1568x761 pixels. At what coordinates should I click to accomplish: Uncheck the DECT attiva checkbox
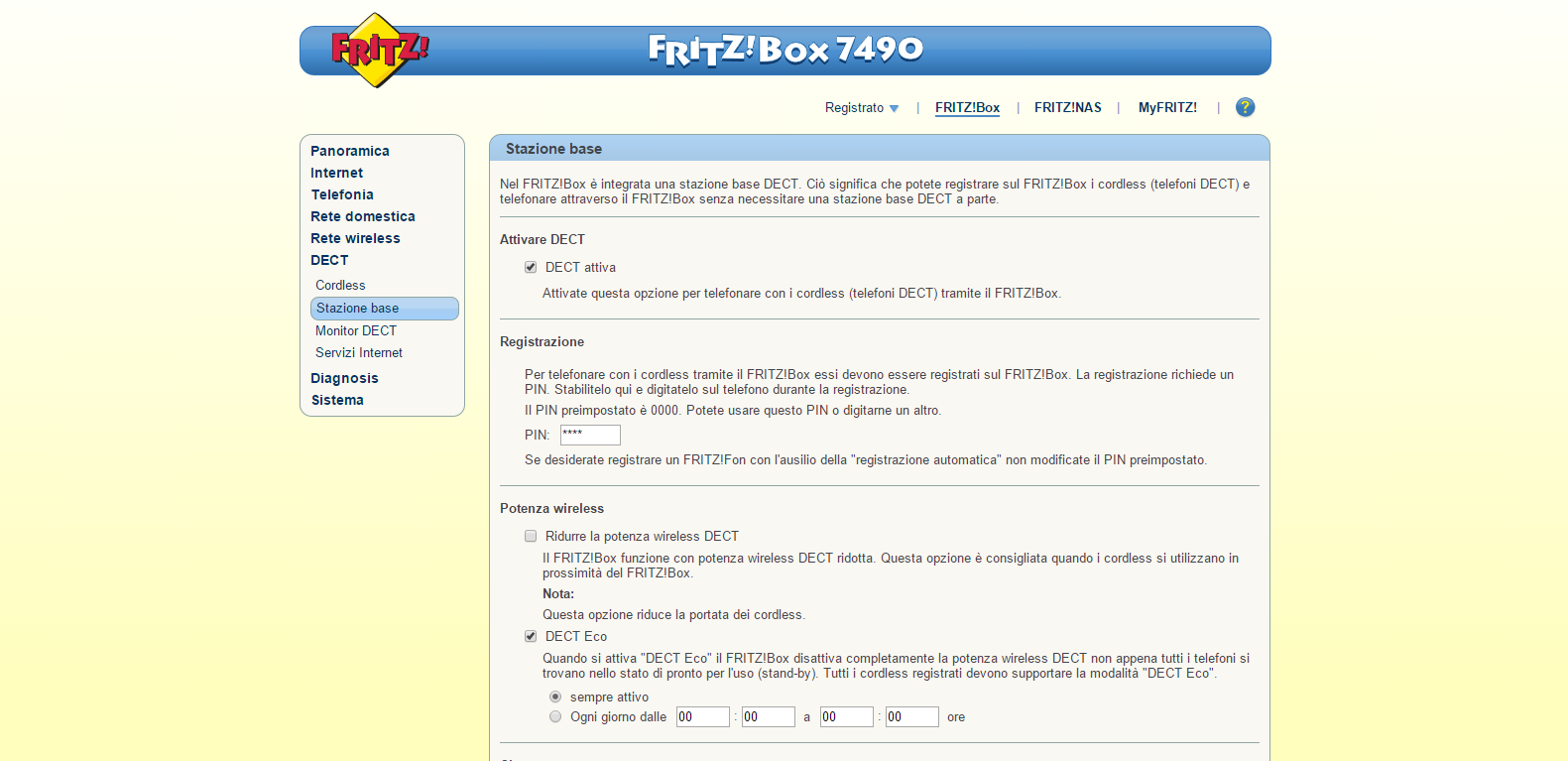pos(531,267)
